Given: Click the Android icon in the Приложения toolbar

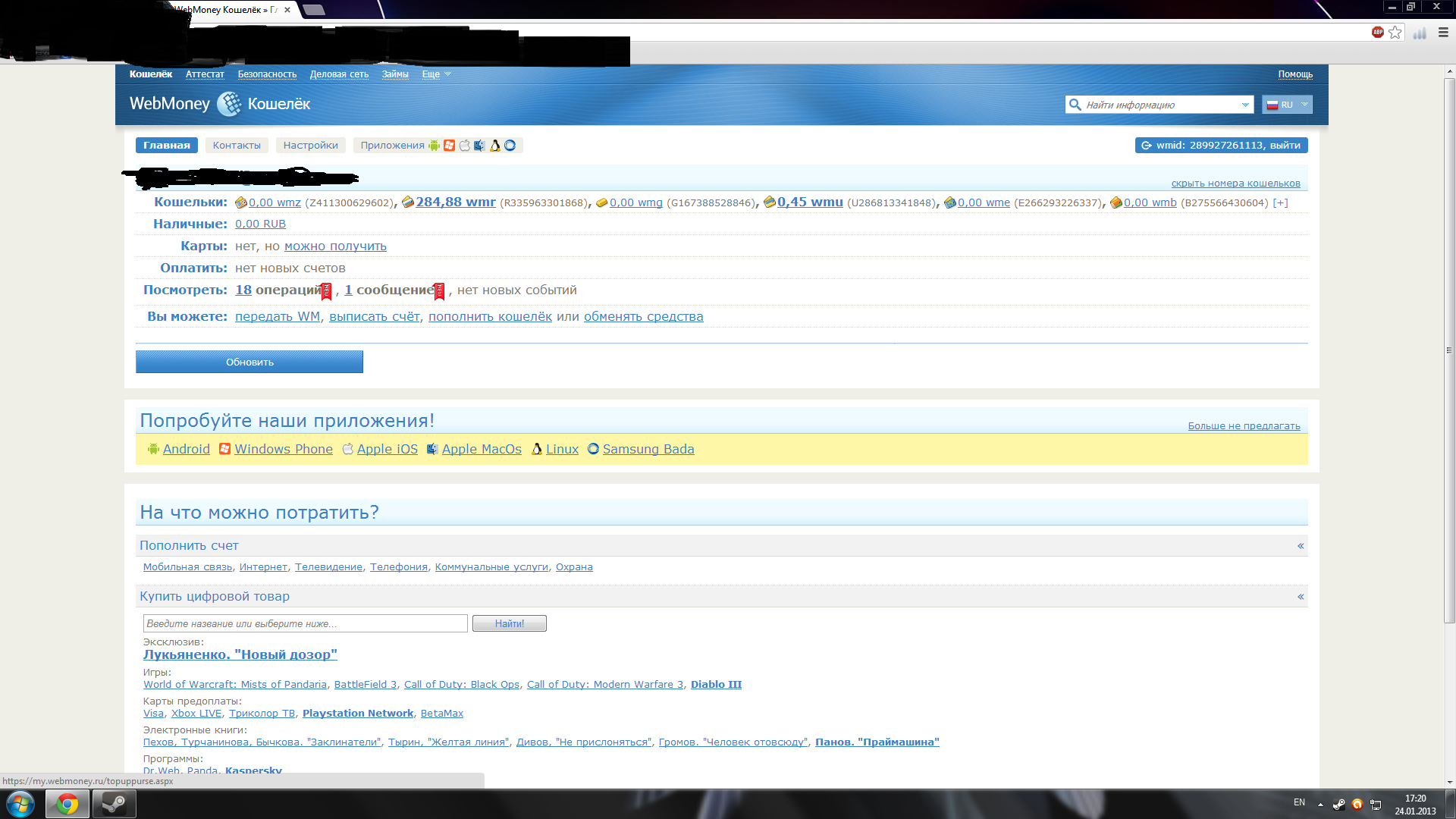Looking at the screenshot, I should (434, 146).
